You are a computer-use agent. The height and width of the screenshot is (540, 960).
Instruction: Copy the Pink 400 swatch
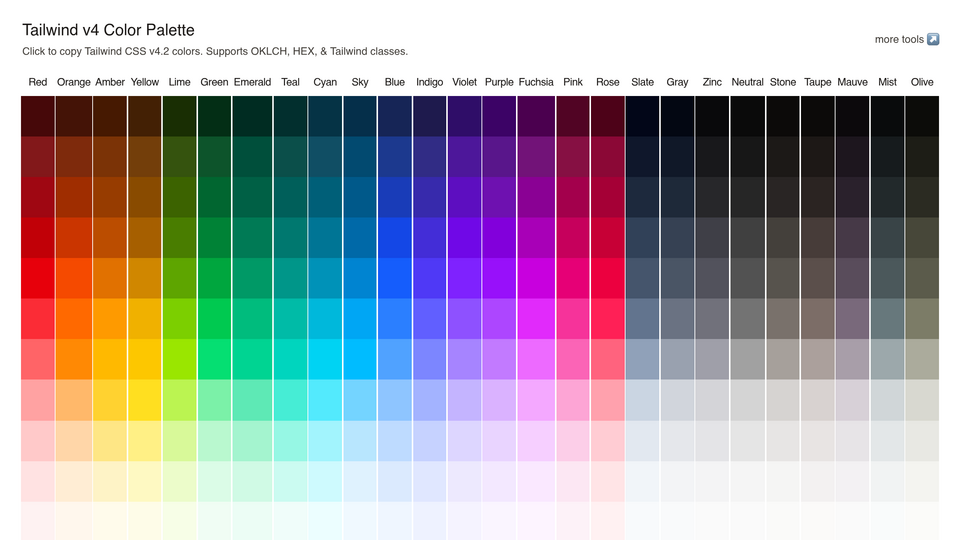coord(573,359)
